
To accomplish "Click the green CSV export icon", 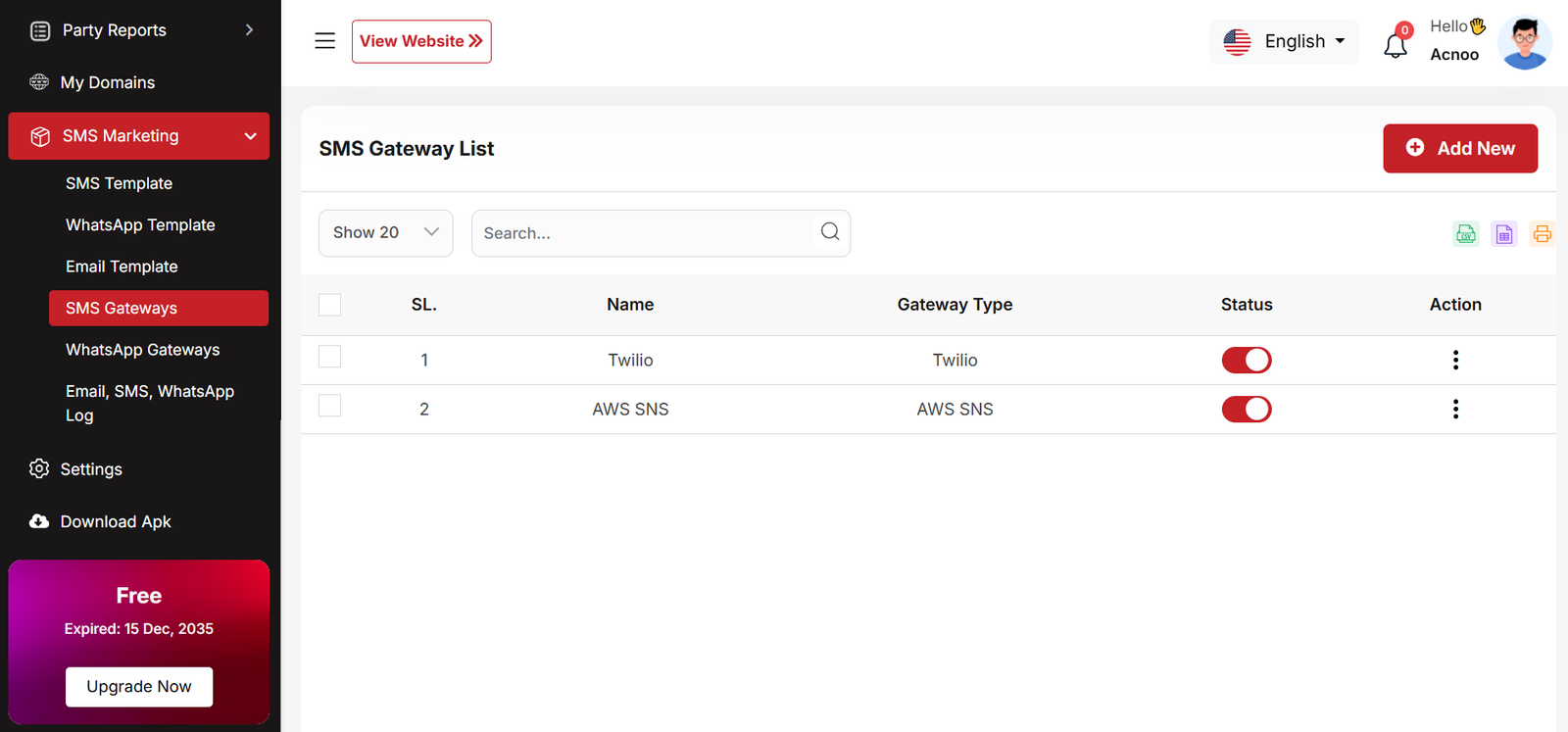I will point(1465,233).
